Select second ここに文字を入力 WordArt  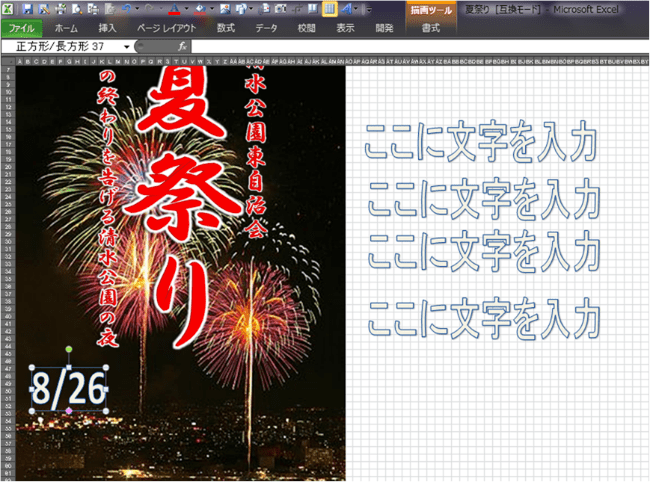484,198
